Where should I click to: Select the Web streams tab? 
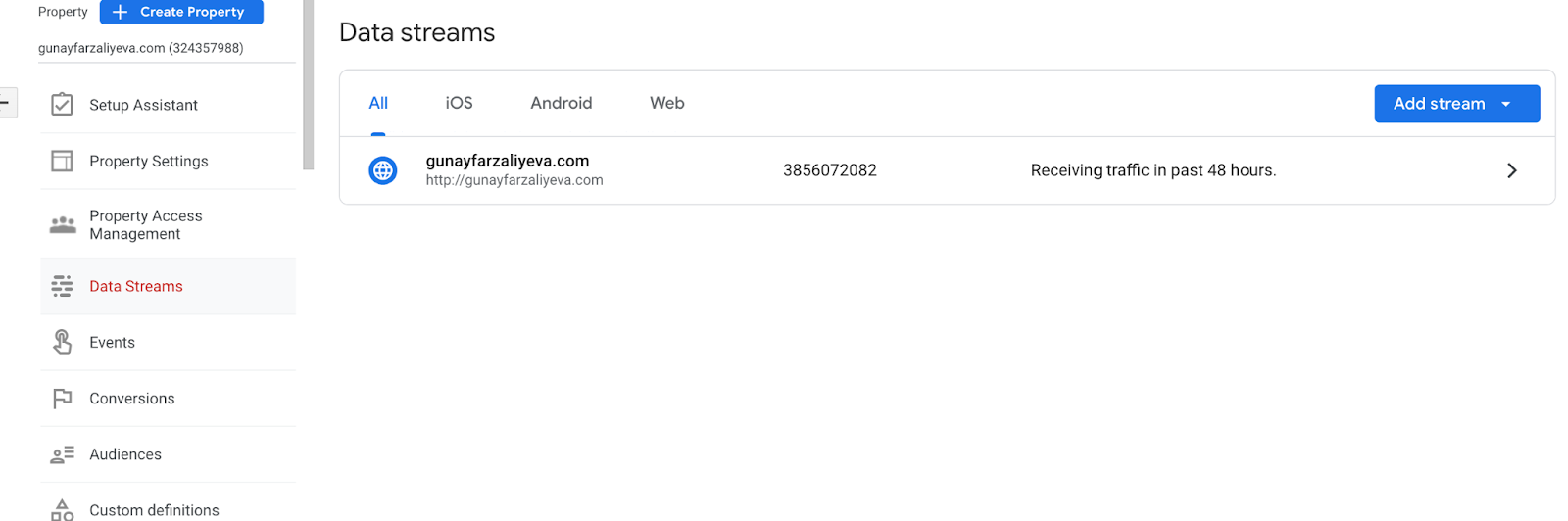pos(667,103)
